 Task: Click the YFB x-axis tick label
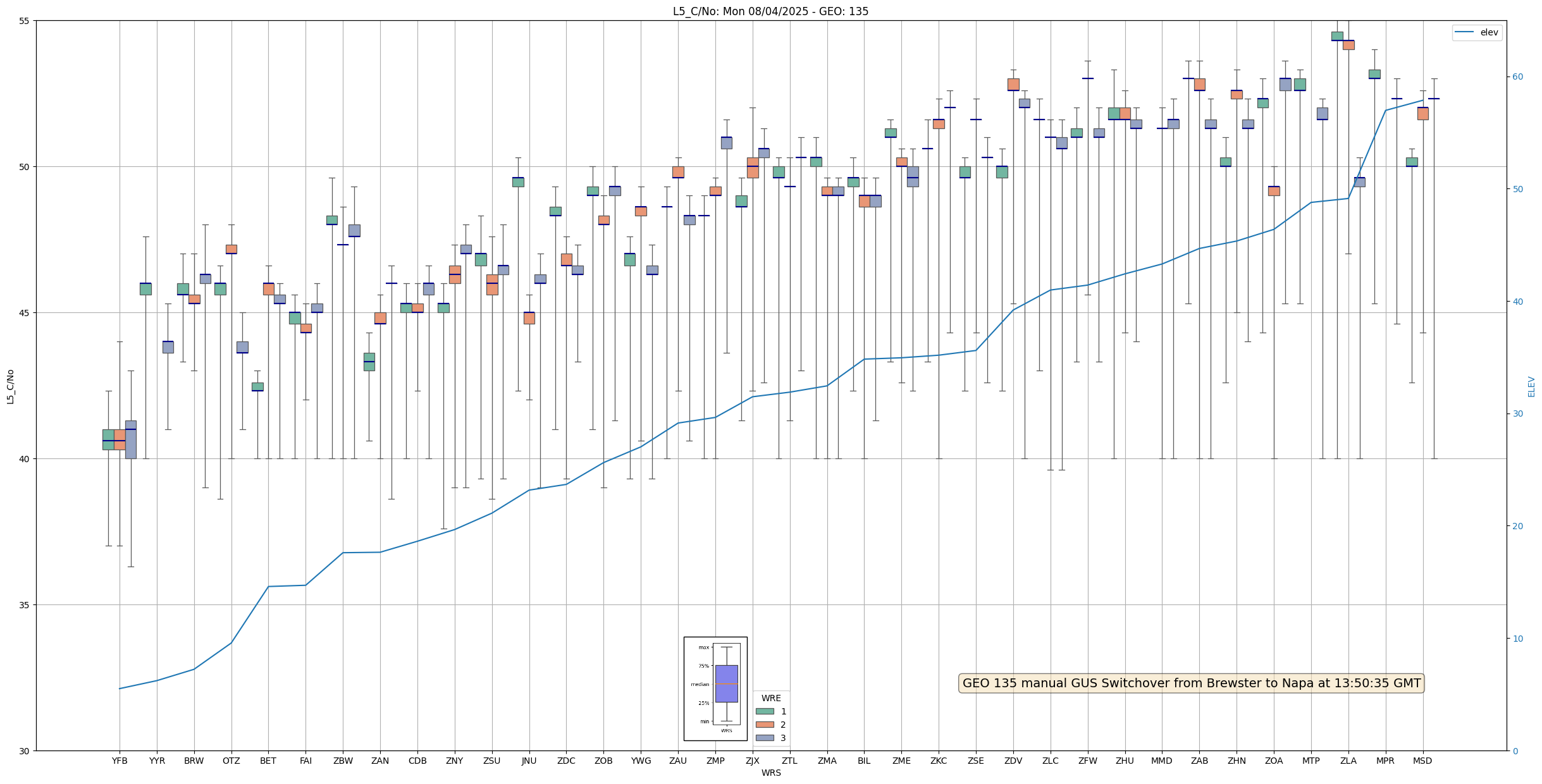[x=120, y=761]
